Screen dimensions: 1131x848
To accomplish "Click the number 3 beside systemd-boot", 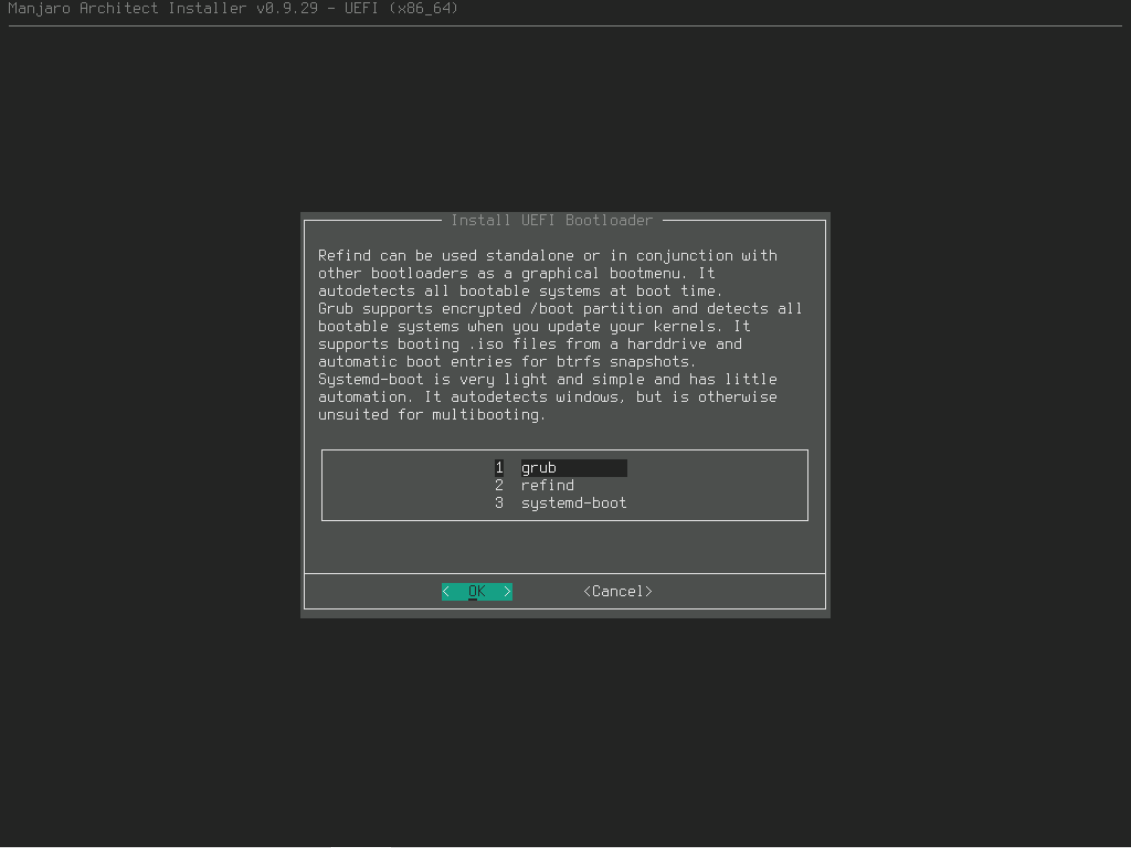I will point(499,503).
